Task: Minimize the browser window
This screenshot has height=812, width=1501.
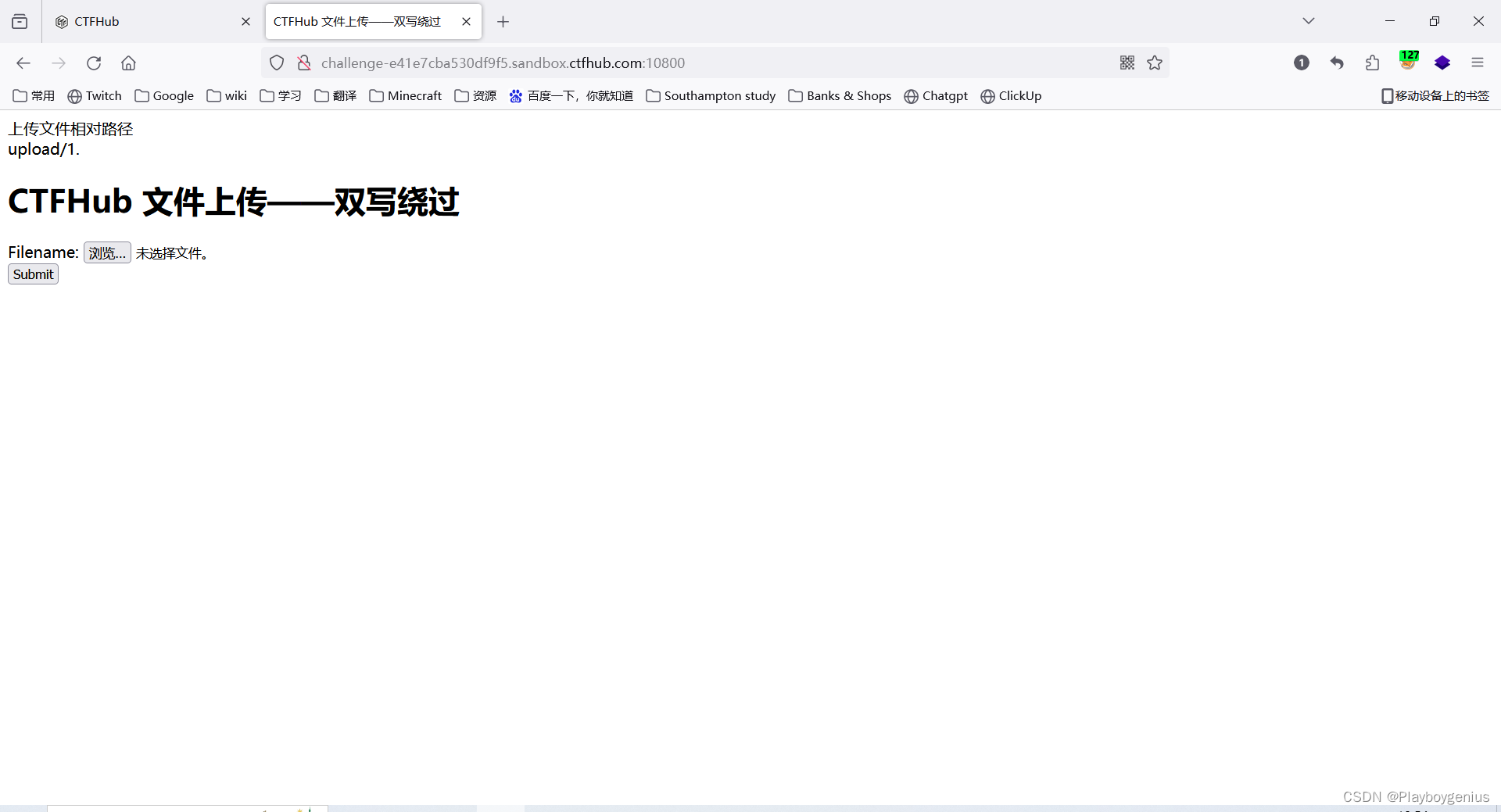Action: pyautogui.click(x=1390, y=21)
